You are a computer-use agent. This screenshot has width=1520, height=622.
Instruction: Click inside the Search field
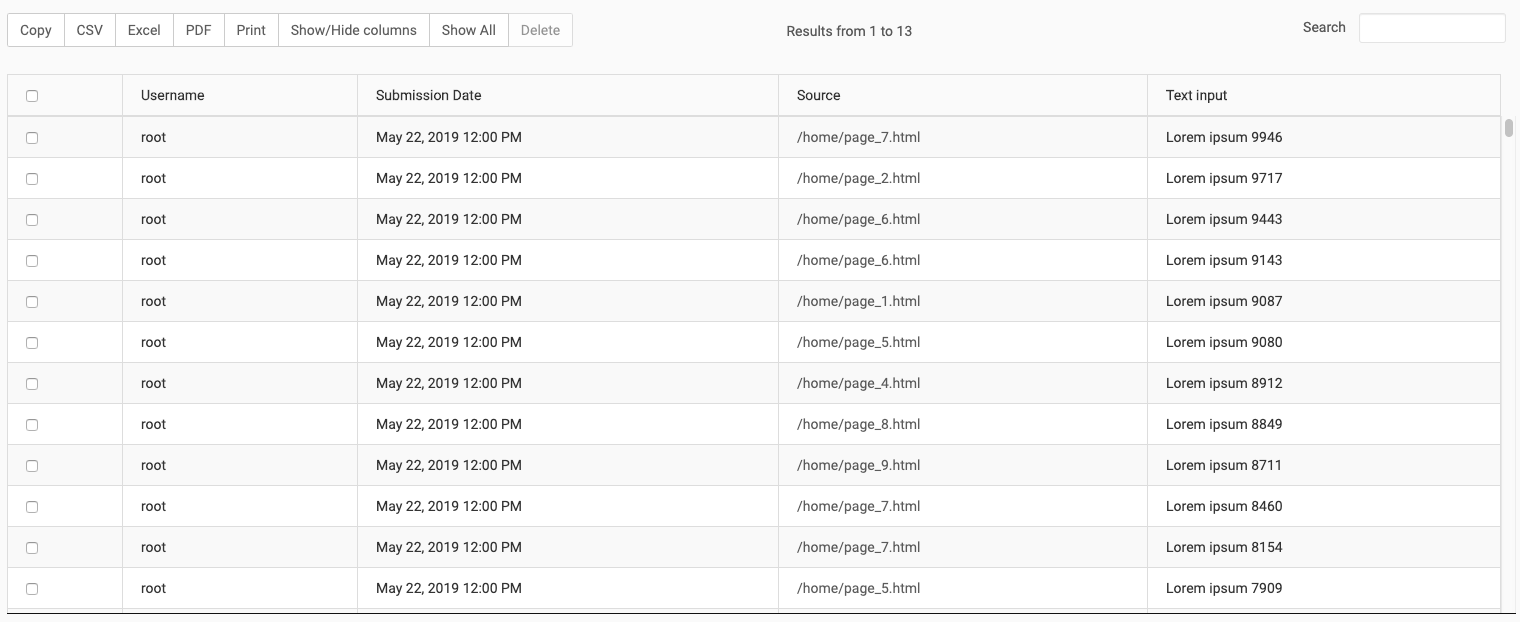(1431, 28)
